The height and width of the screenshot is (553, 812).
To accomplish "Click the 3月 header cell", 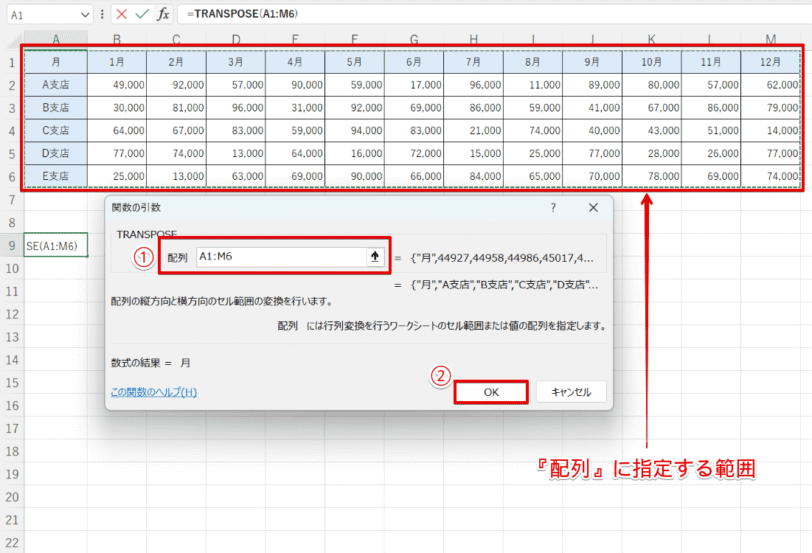I will (236, 62).
